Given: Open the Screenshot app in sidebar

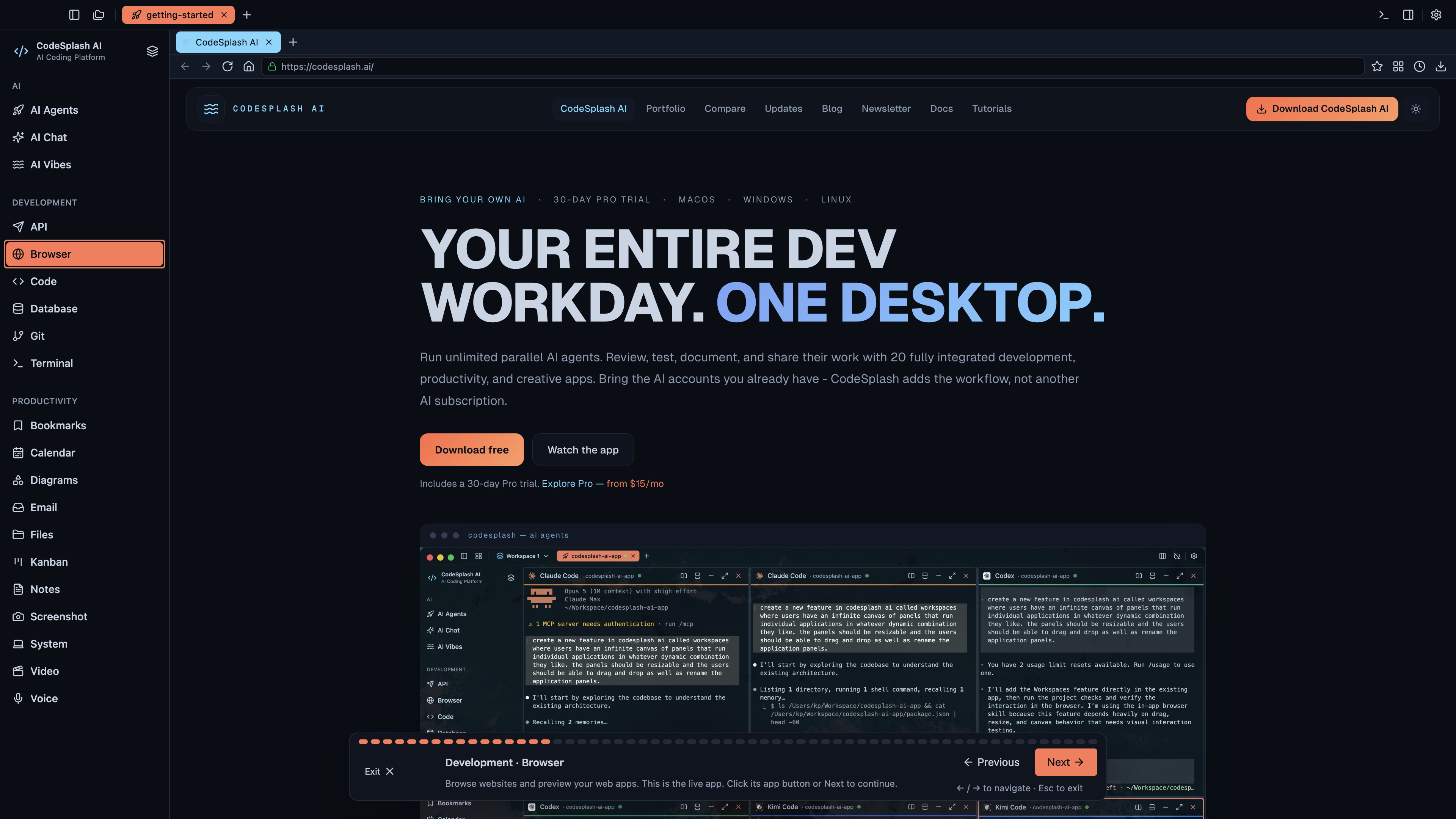Looking at the screenshot, I should [x=85, y=616].
